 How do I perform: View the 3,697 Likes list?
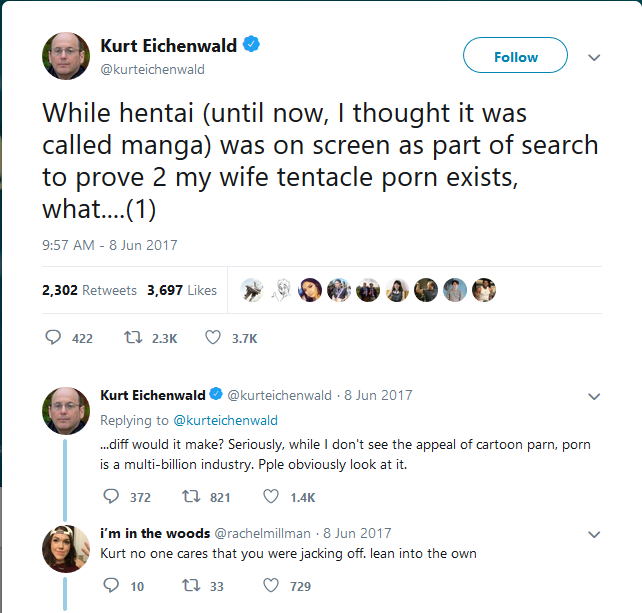click(181, 290)
